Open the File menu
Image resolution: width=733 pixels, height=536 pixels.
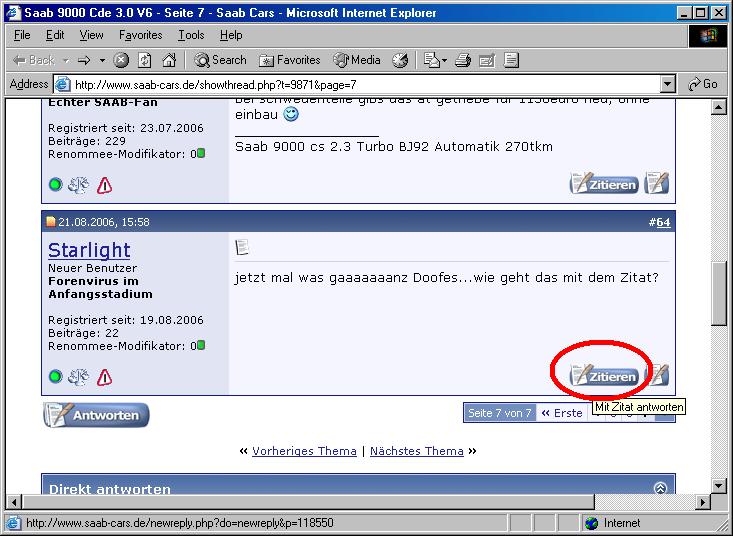pos(22,35)
